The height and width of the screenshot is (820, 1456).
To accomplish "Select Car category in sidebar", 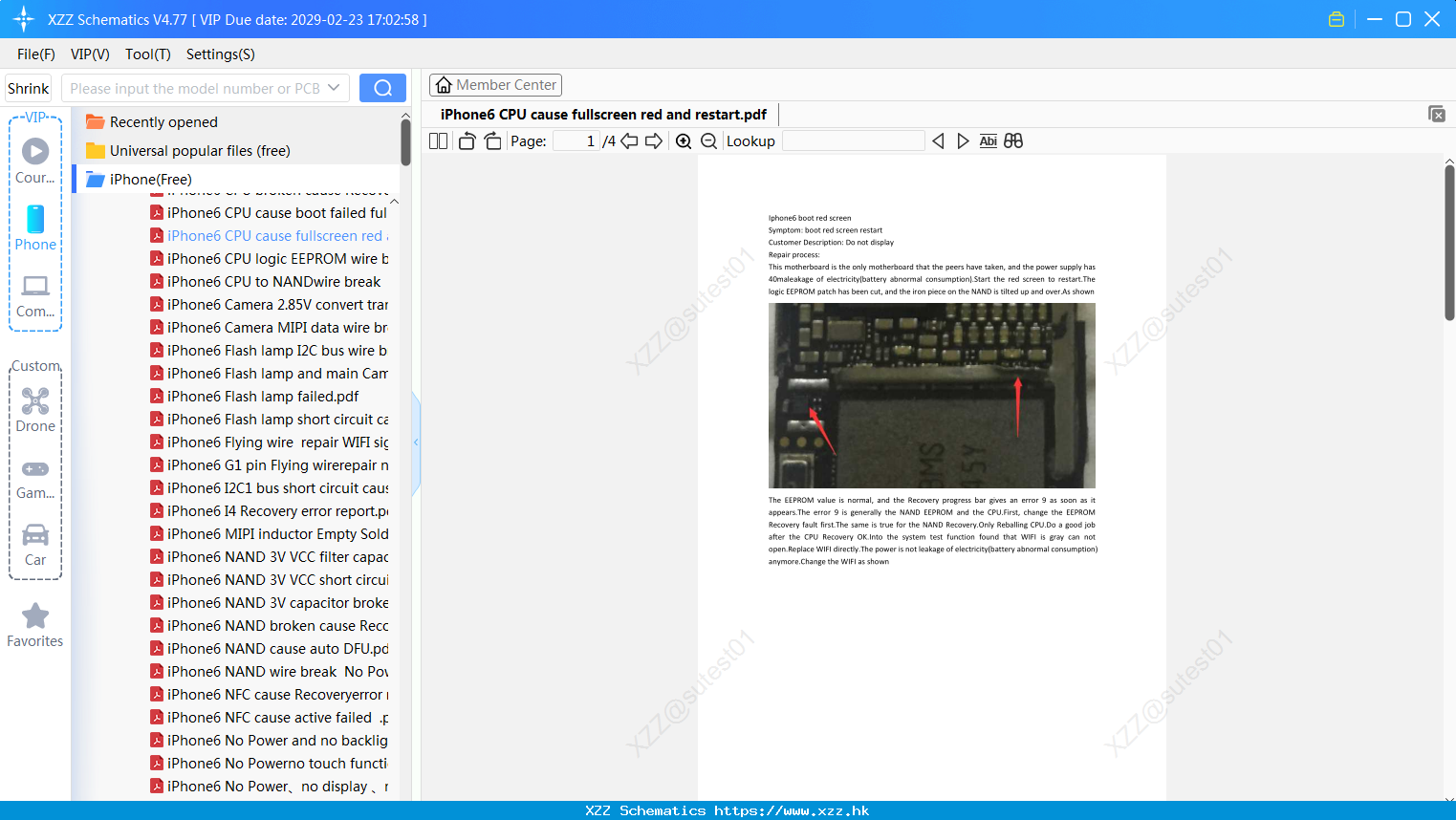I will pyautogui.click(x=35, y=545).
